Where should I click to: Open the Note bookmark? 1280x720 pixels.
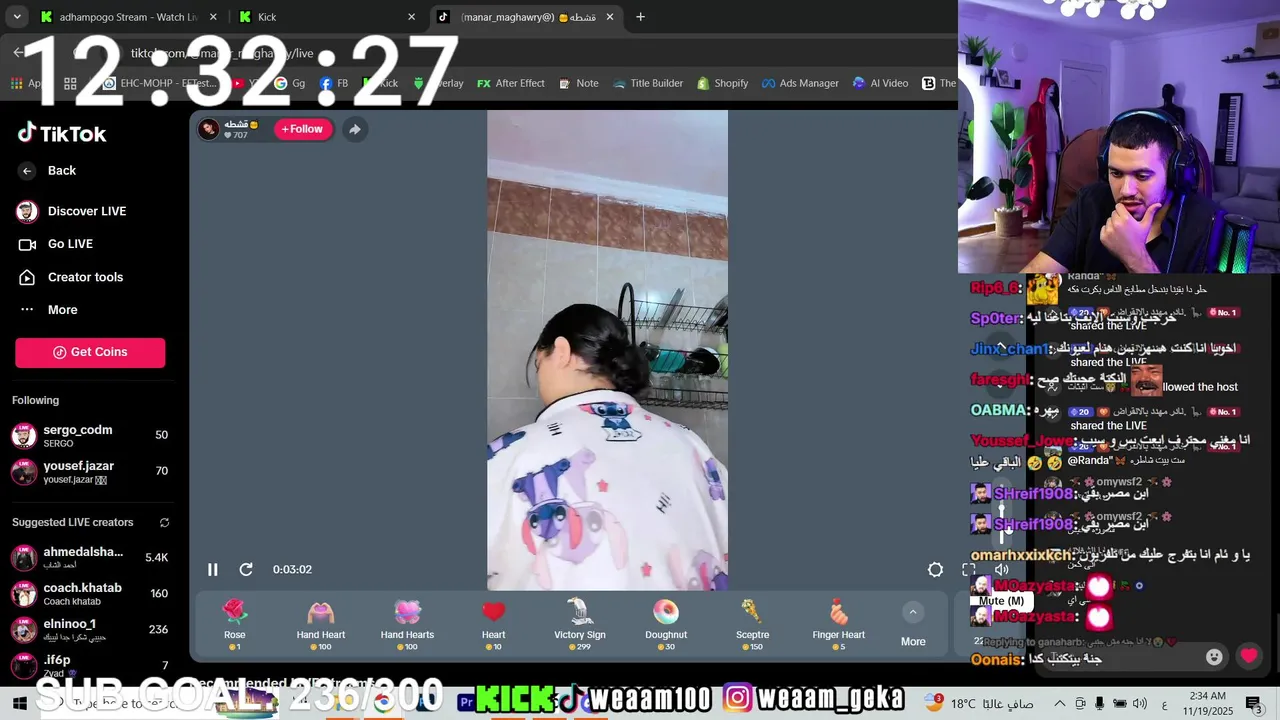[x=578, y=83]
